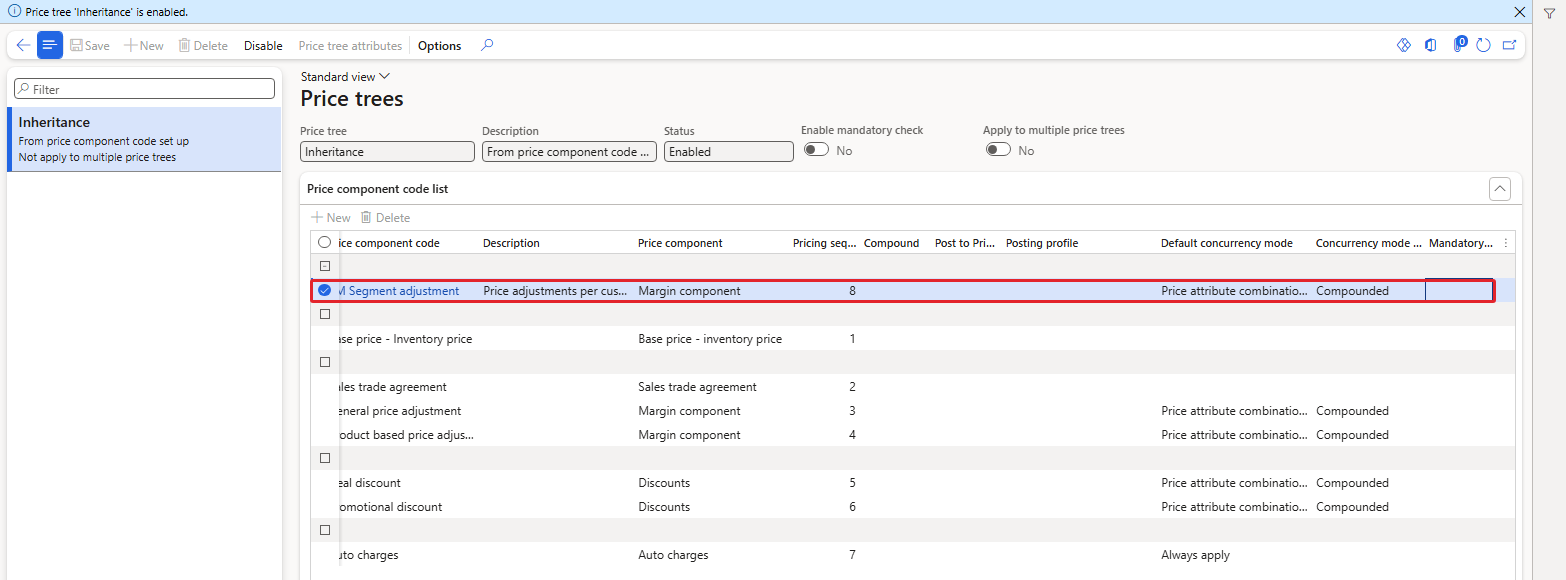Open Price tree attributes
The width and height of the screenshot is (1566, 580).
point(350,46)
